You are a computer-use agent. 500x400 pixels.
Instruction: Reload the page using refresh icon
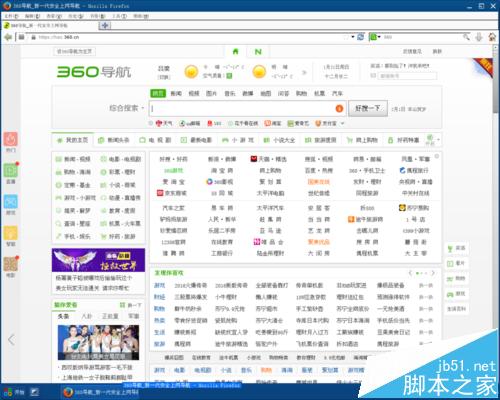(361, 37)
